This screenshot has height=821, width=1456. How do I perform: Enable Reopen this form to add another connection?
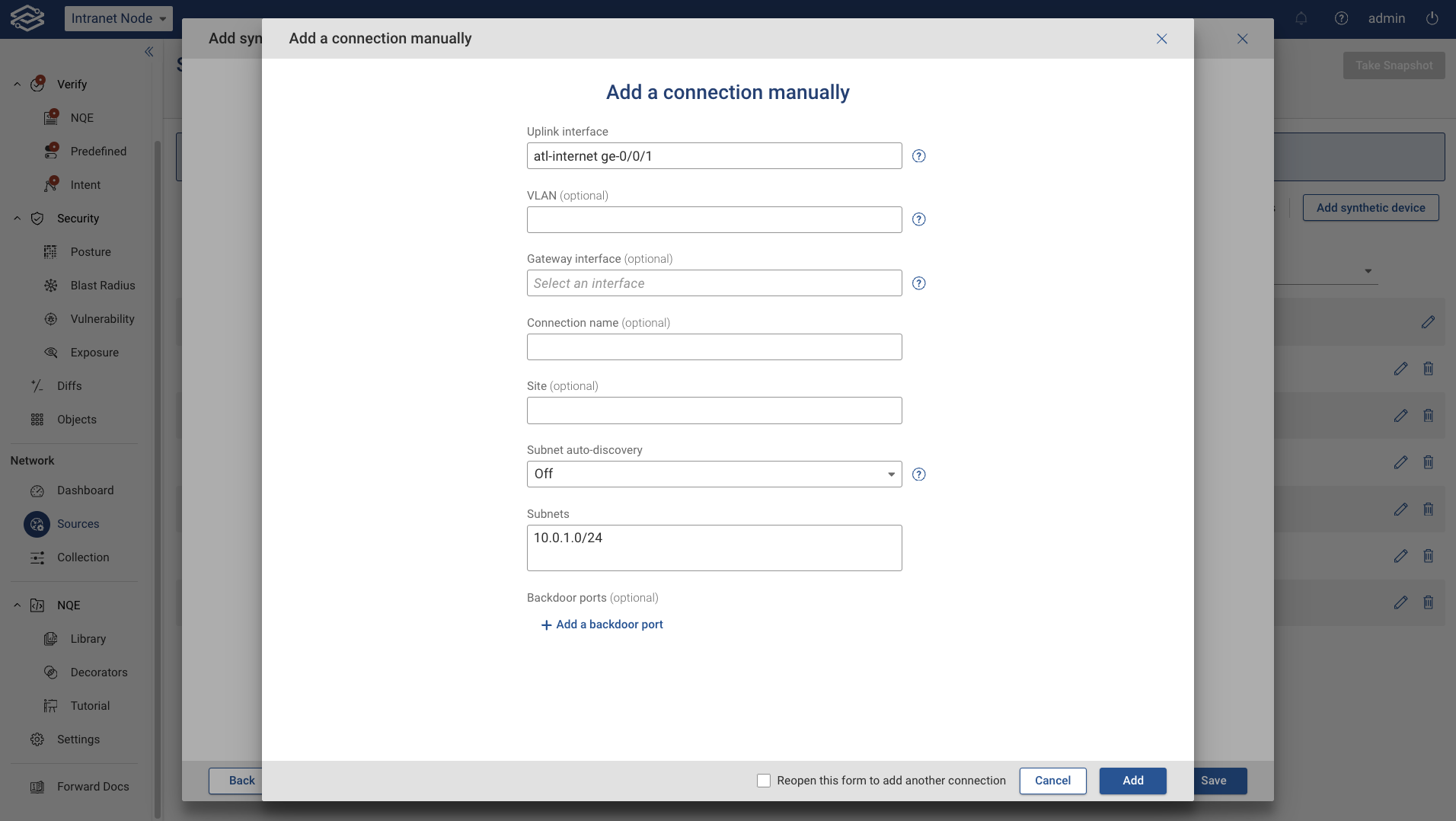763,781
